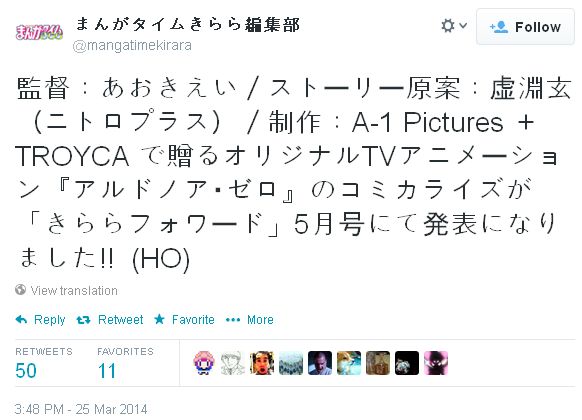The width and height of the screenshot is (582, 420).
Task: Open the list of 50 retweets
Action: pos(44,364)
